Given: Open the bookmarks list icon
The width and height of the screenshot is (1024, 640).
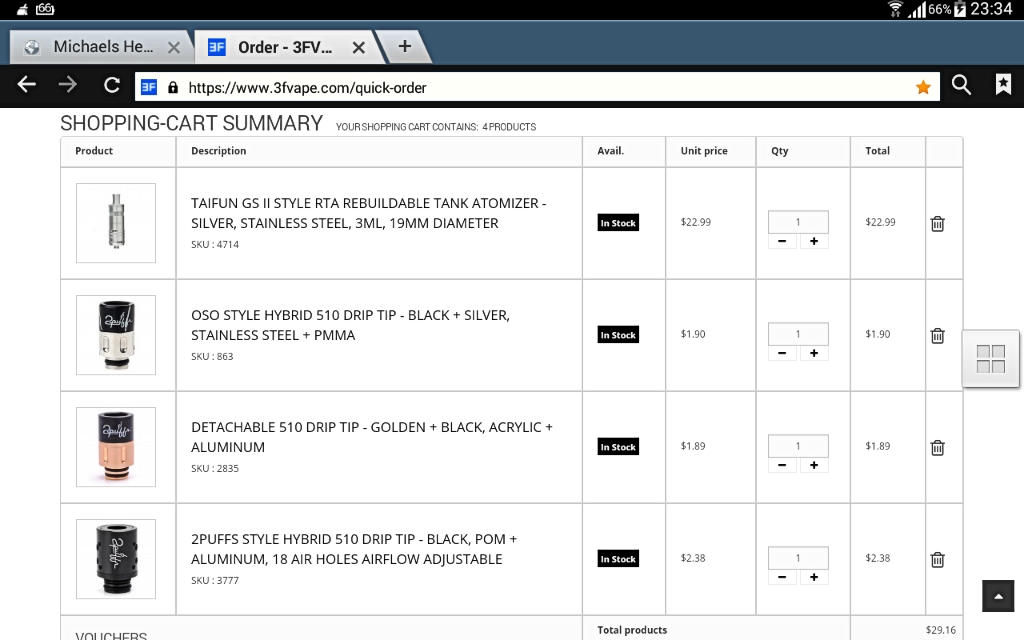Looking at the screenshot, I should click(1003, 86).
